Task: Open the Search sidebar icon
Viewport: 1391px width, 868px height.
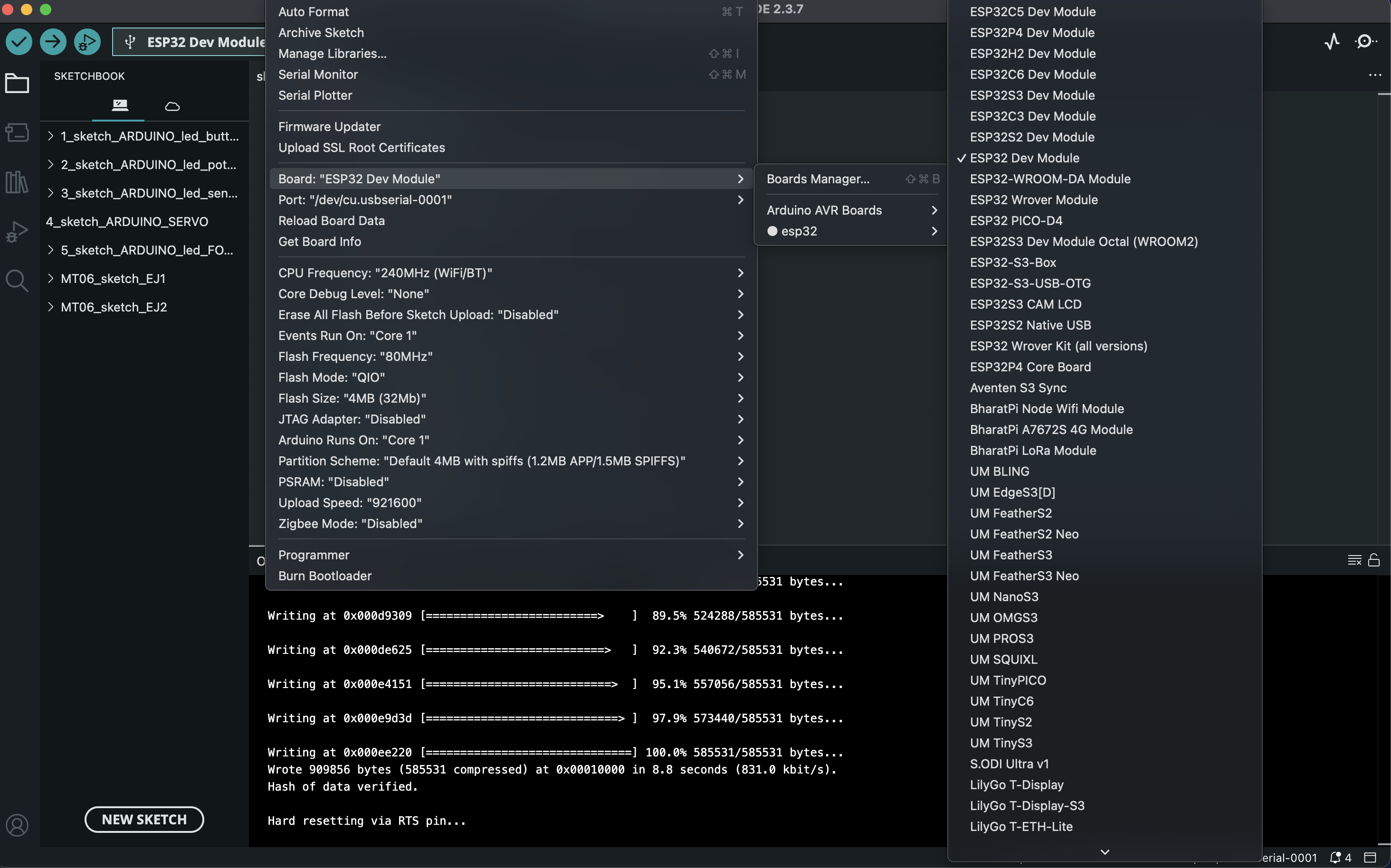Action: pos(17,281)
